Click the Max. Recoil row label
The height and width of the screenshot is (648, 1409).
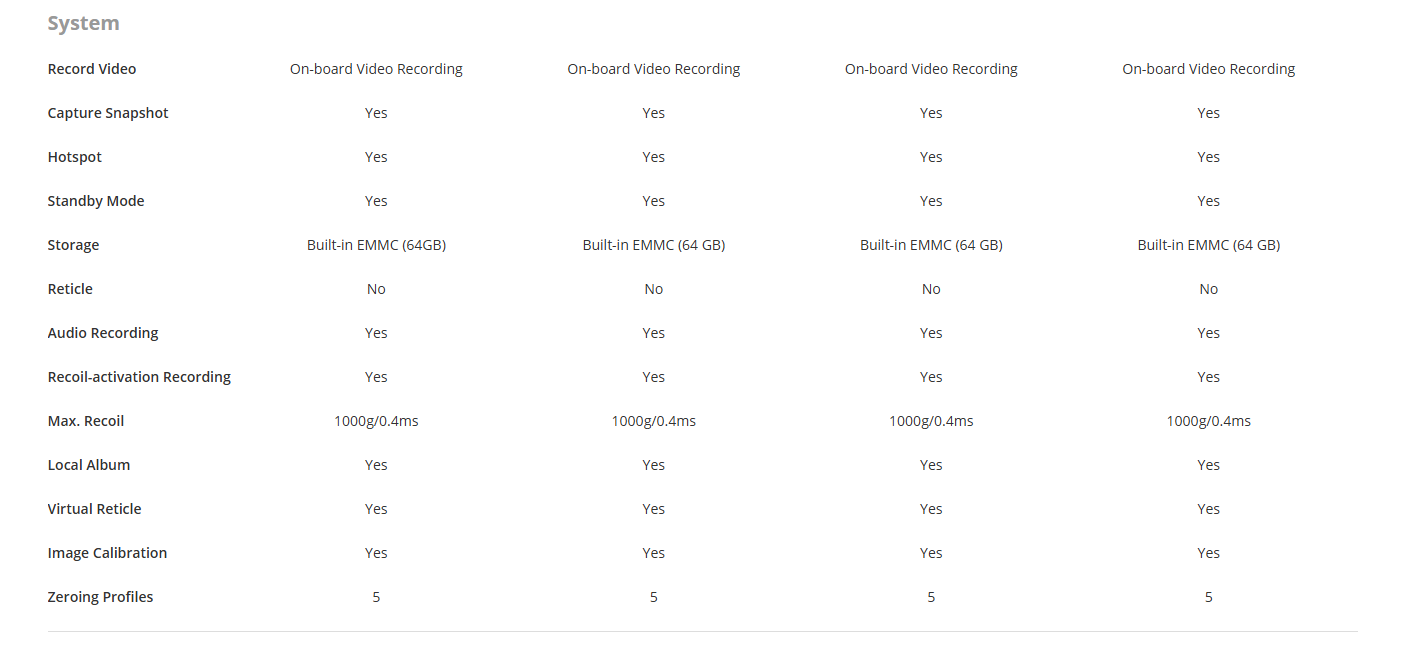(86, 421)
